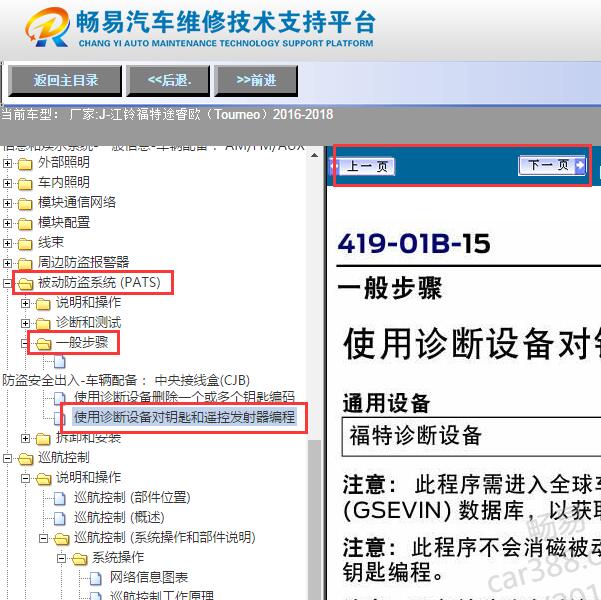The width and height of the screenshot is (601, 600).
Task: Collapse the 巡航控制 tree node
Action: [x=7, y=458]
